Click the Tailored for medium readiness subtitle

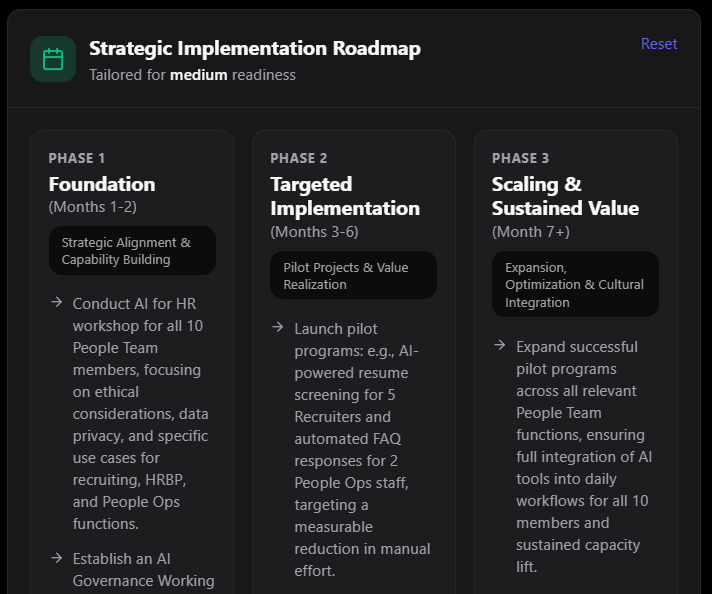tap(192, 74)
